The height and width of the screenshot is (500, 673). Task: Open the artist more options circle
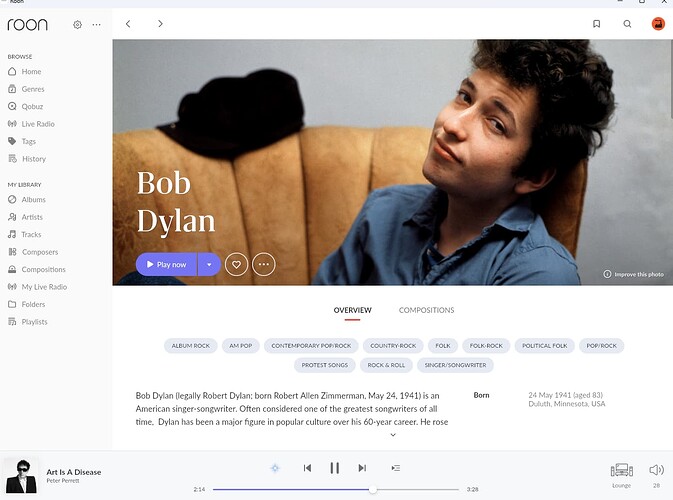[x=264, y=264]
